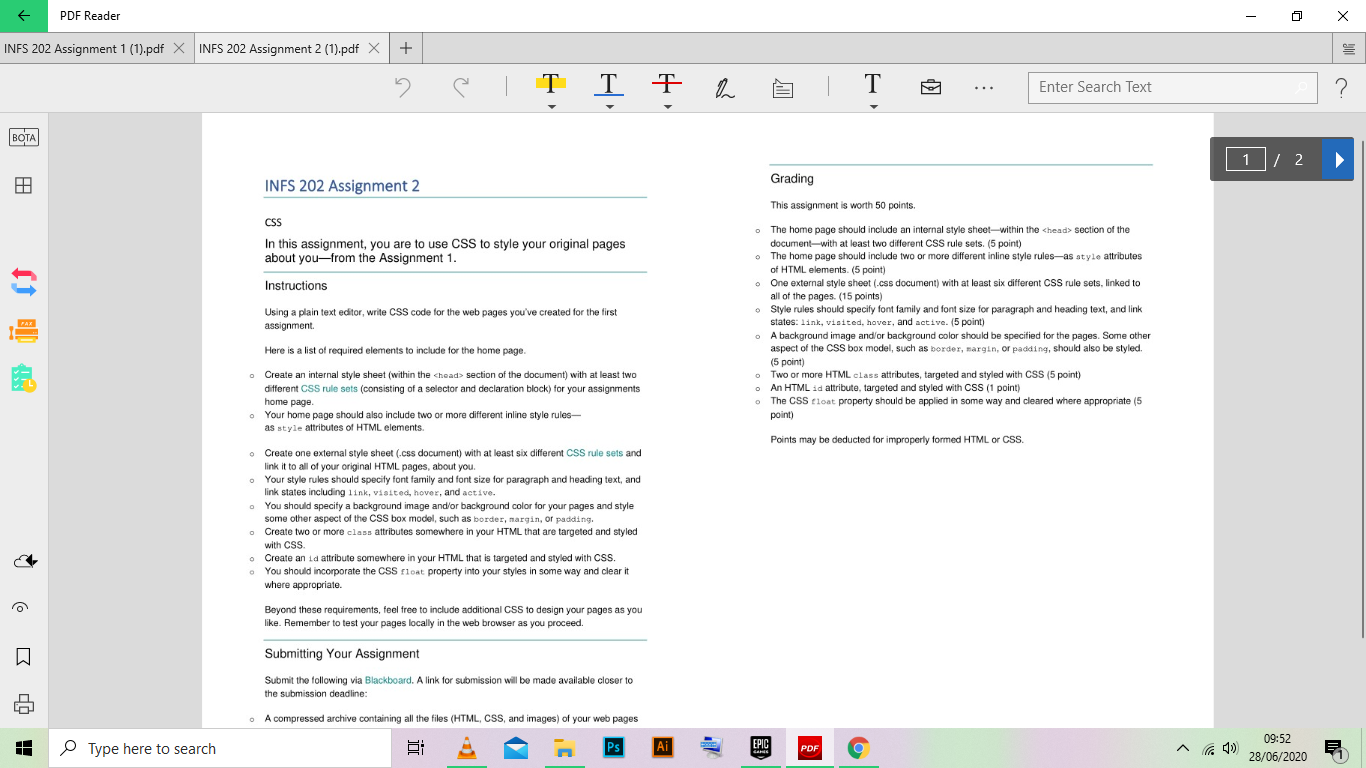Open Epic Games Launcher from taskbar
The image size is (1366, 768).
761,748
